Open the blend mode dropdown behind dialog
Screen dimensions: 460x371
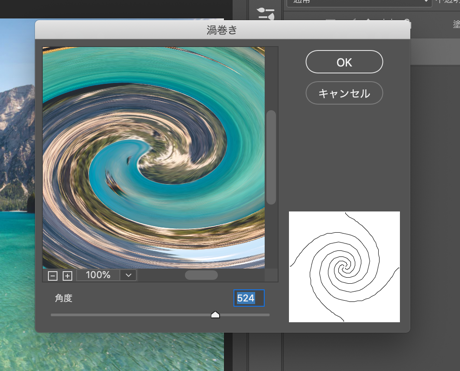359,2
